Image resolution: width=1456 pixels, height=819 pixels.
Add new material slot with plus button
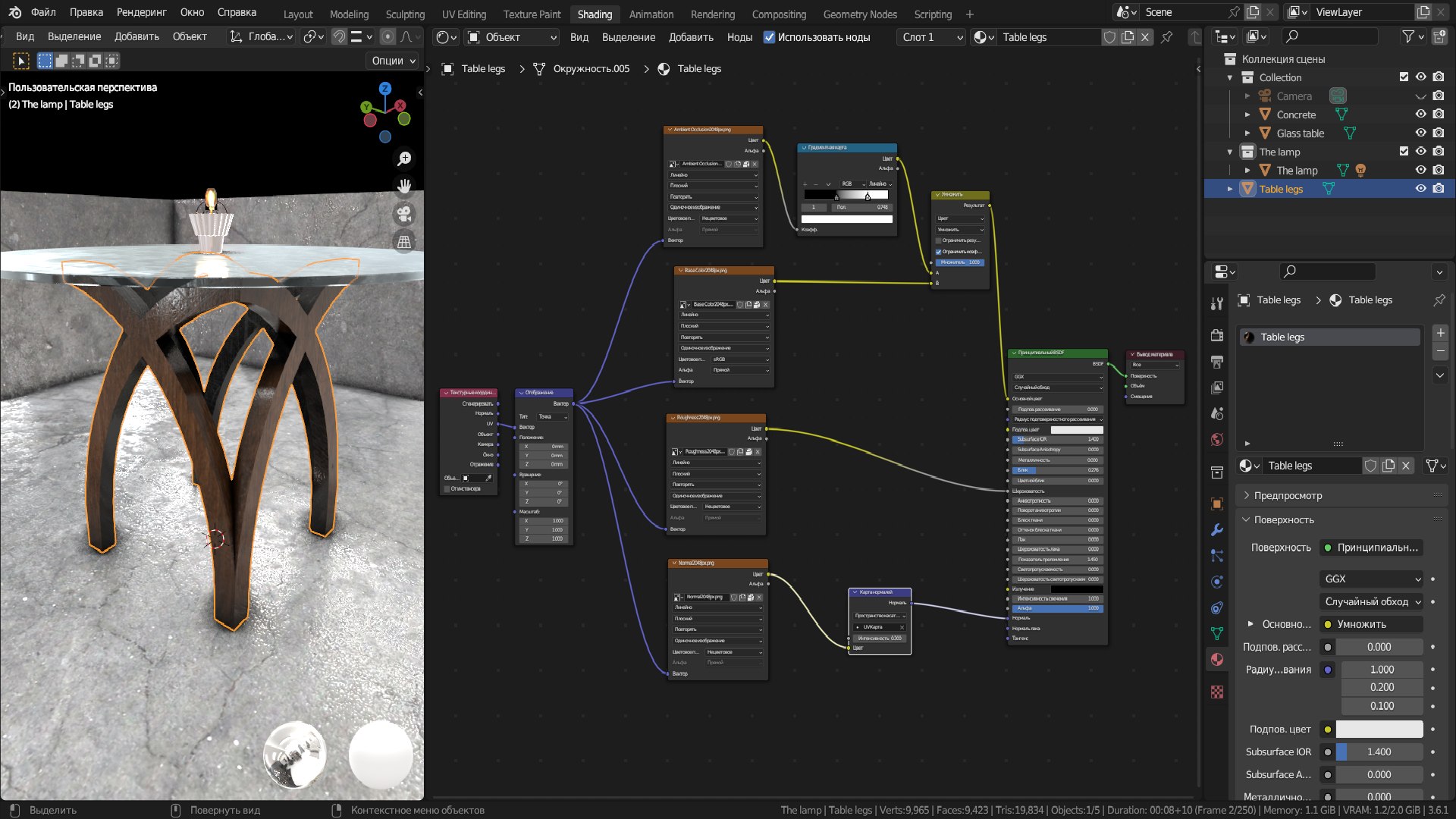(1440, 333)
